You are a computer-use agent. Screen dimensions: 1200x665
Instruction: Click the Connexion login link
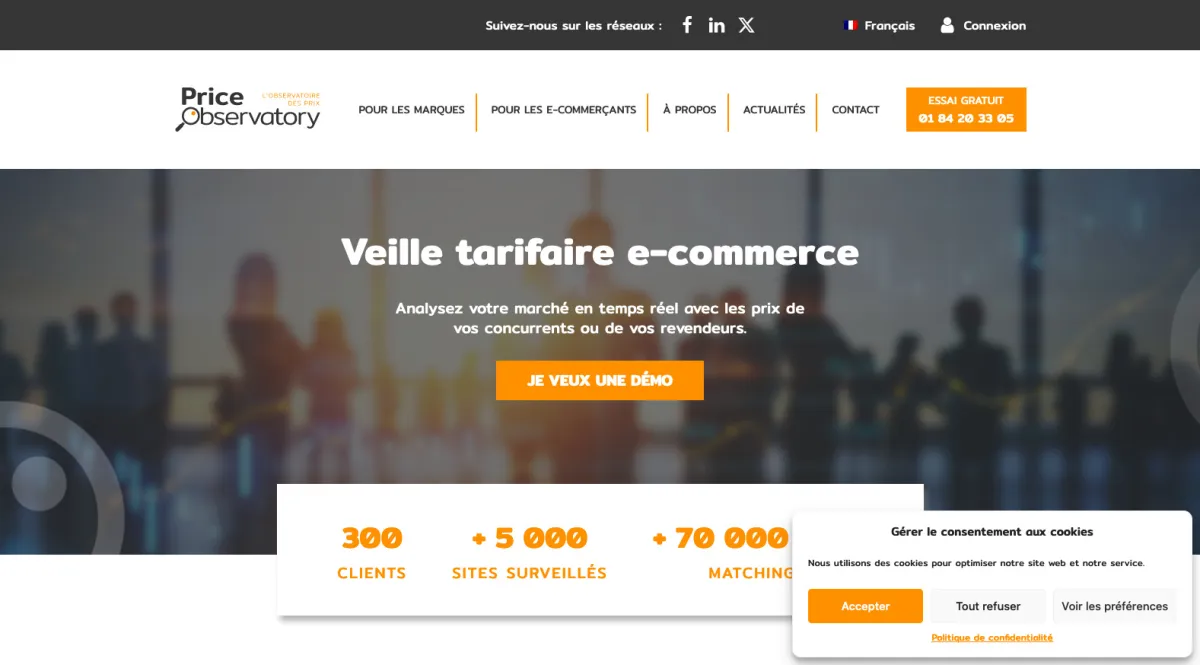(994, 26)
